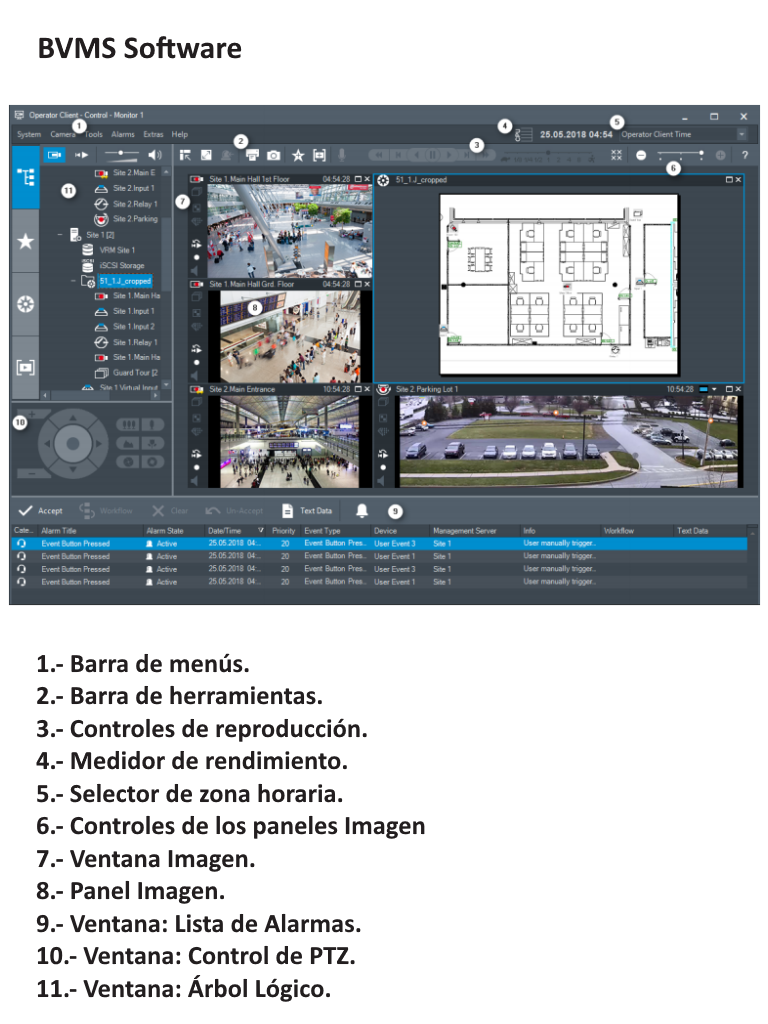Image resolution: width=768 pixels, height=1024 pixels.
Task: Click the greyed-out microphone icon
Action: tap(342, 155)
